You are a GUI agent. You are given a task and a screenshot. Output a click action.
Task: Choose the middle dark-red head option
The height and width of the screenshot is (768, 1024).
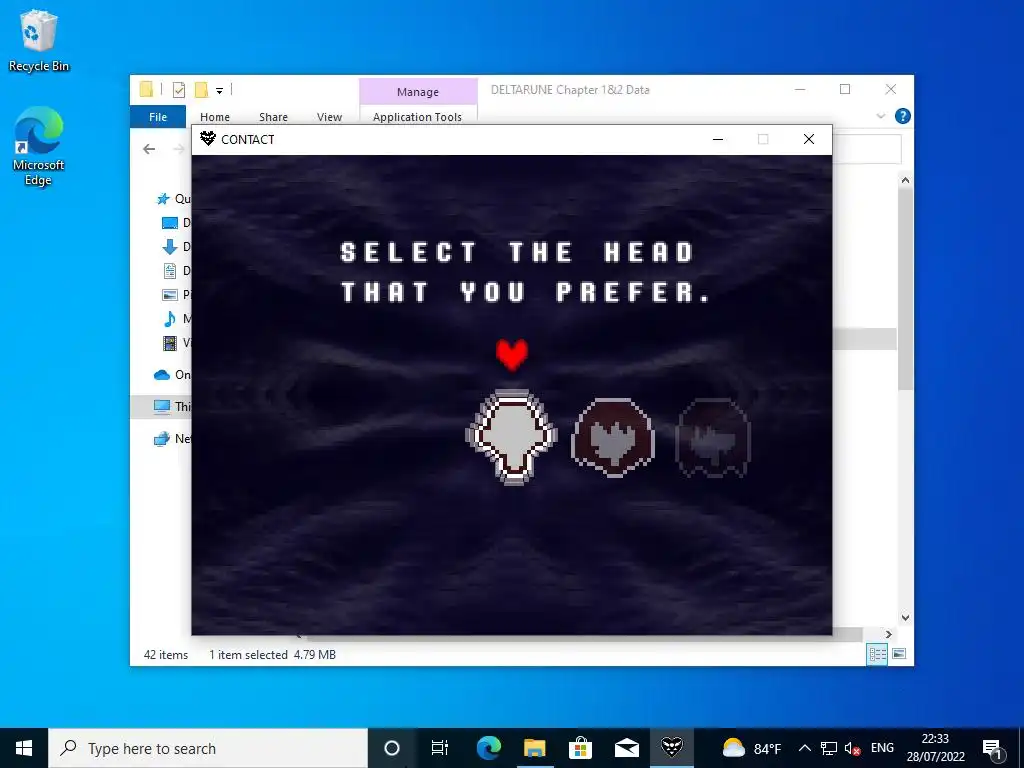click(613, 438)
